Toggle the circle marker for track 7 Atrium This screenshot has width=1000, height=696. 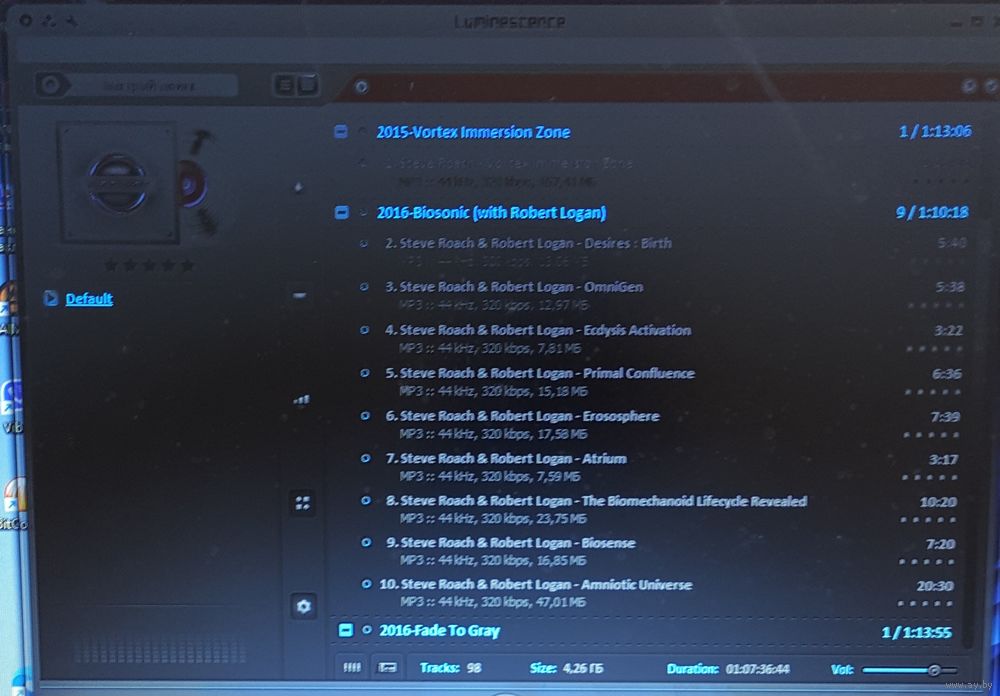click(x=365, y=459)
